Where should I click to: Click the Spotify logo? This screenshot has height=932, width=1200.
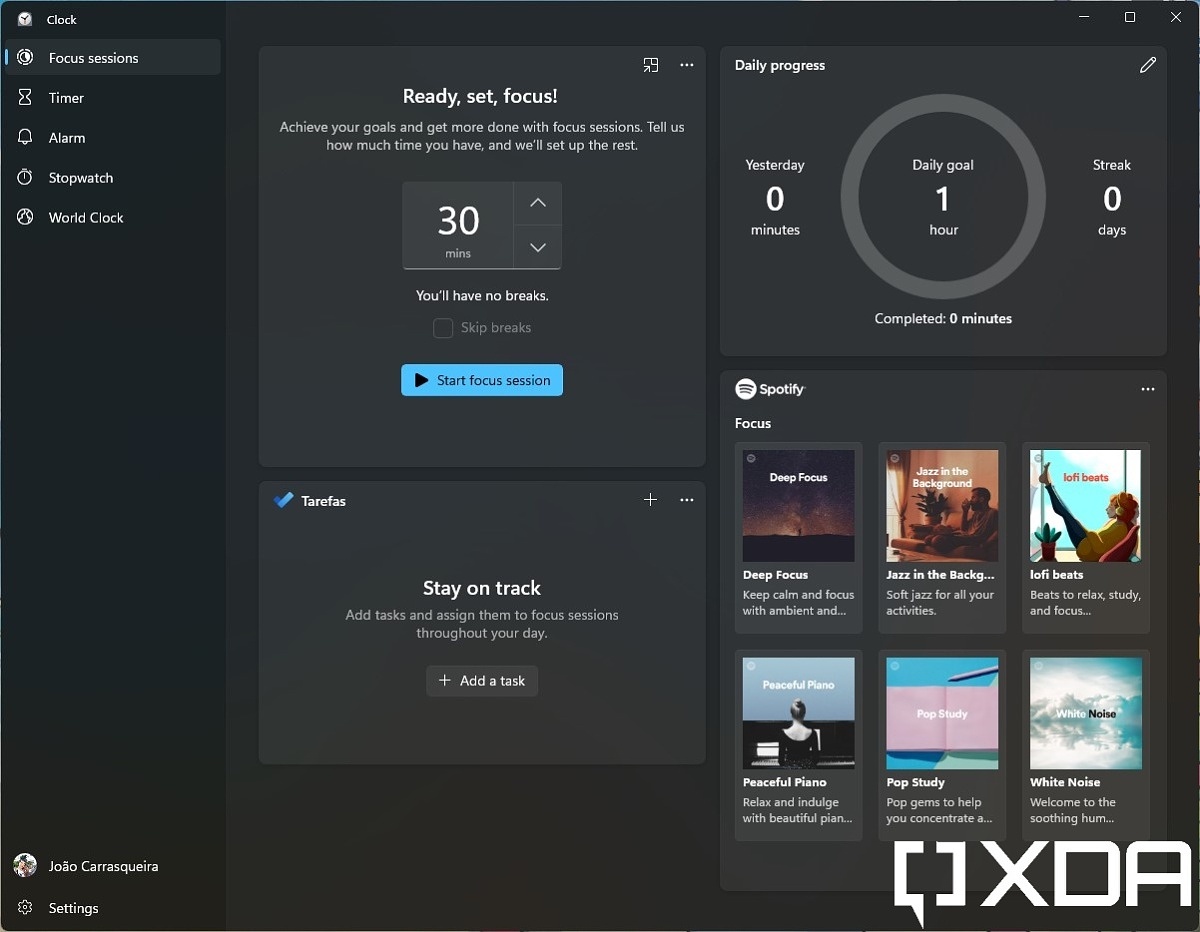tap(770, 389)
